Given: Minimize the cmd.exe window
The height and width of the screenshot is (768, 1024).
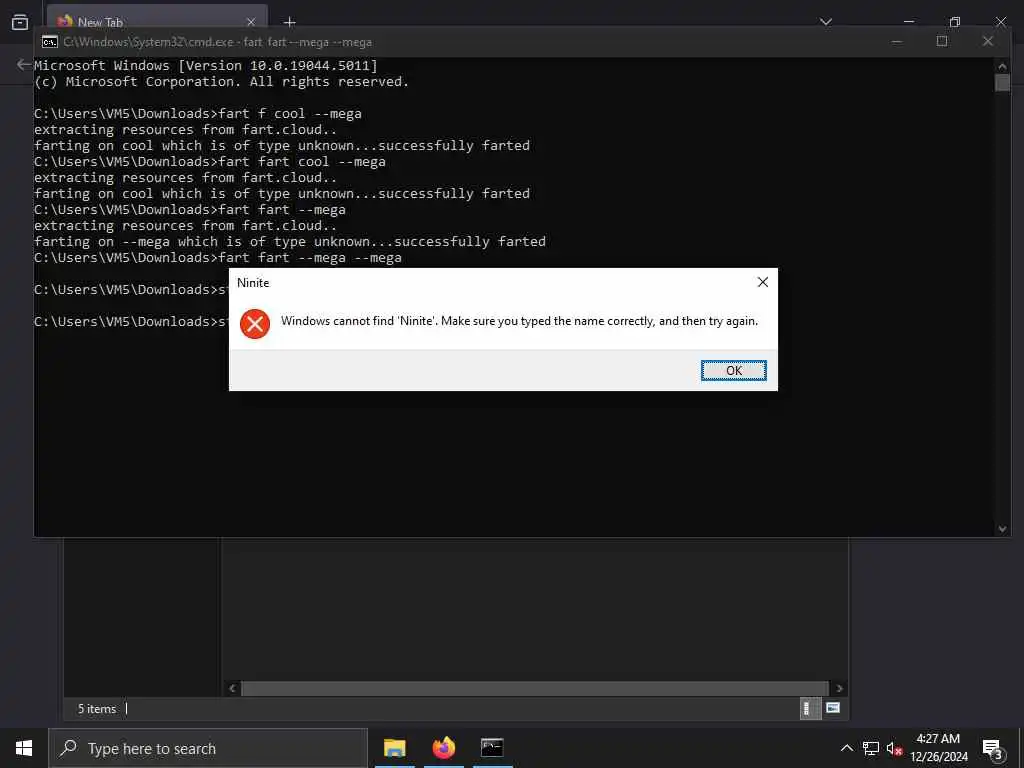Looking at the screenshot, I should click(897, 41).
